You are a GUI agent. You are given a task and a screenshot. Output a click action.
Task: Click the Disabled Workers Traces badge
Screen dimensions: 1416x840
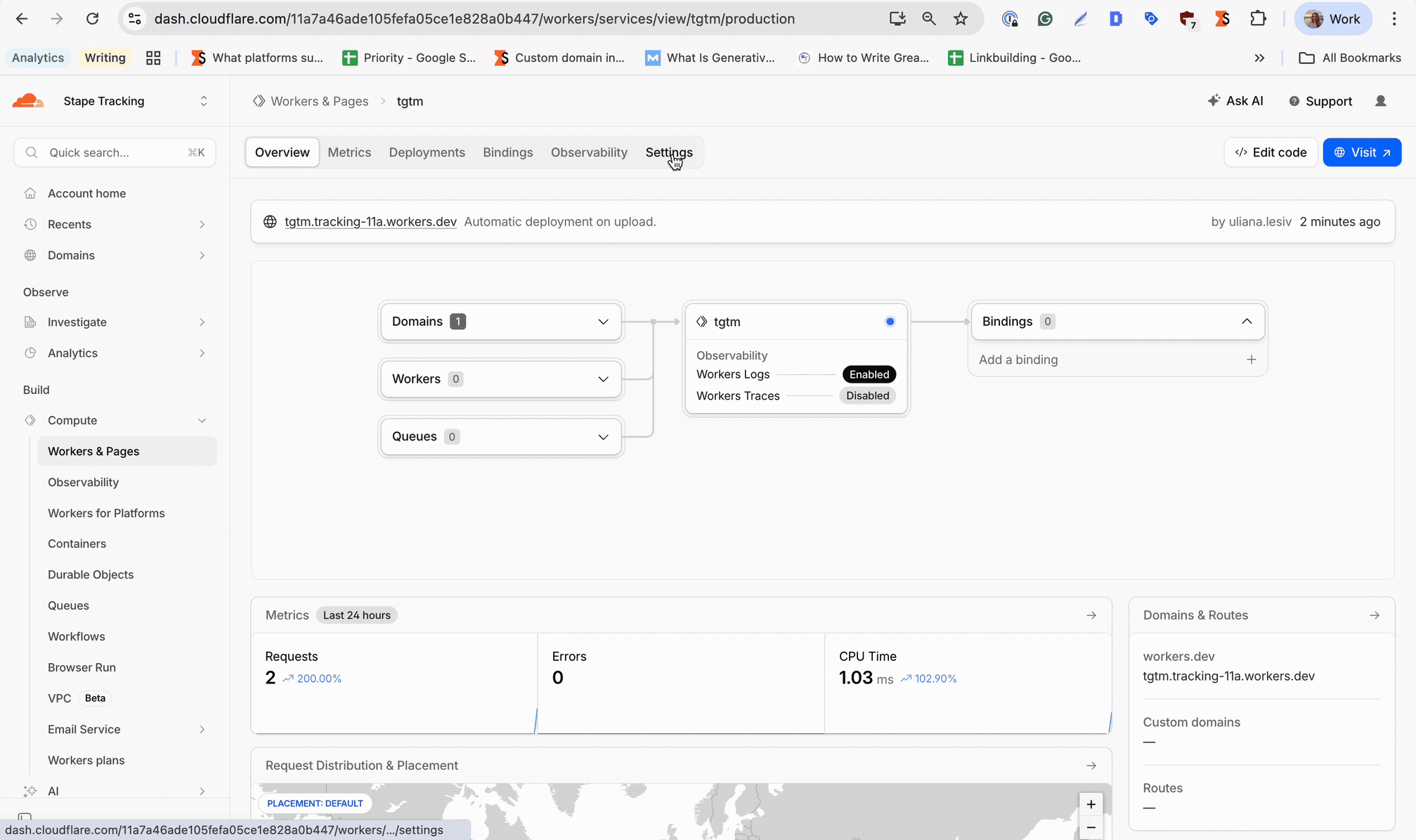[867, 395]
